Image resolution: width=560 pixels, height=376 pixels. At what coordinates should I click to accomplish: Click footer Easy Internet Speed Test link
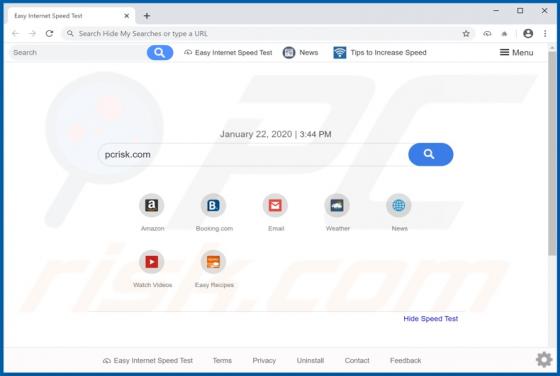click(x=148, y=360)
